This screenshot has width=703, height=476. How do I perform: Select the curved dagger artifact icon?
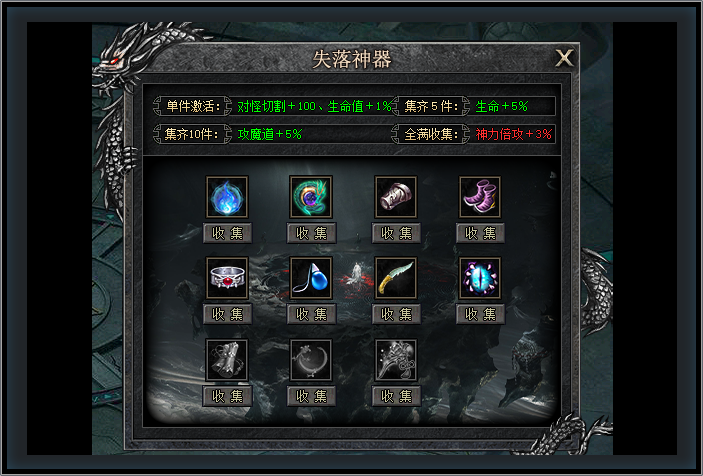(x=395, y=278)
